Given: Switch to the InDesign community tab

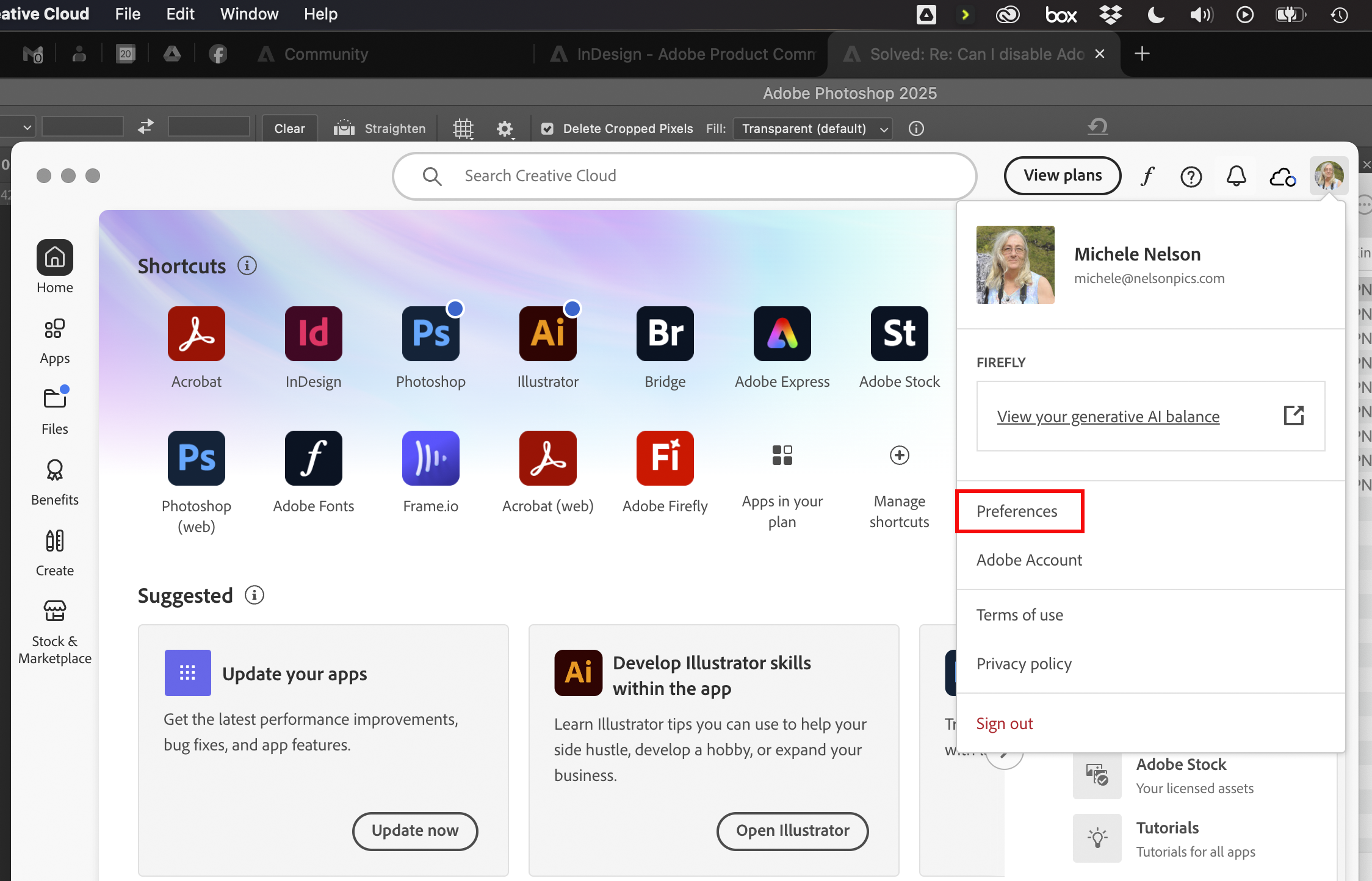Looking at the screenshot, I should tap(682, 54).
